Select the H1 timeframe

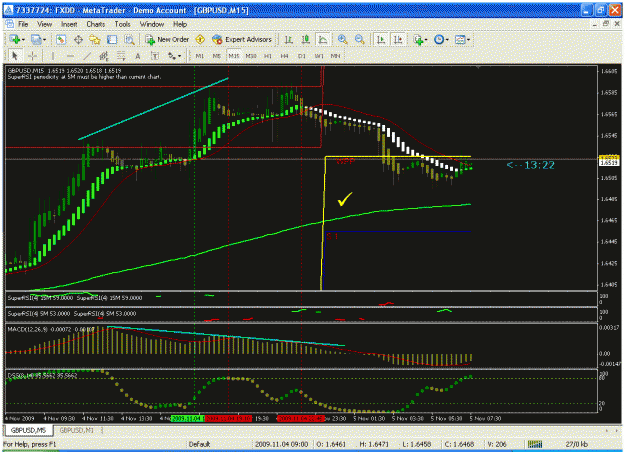(268, 56)
